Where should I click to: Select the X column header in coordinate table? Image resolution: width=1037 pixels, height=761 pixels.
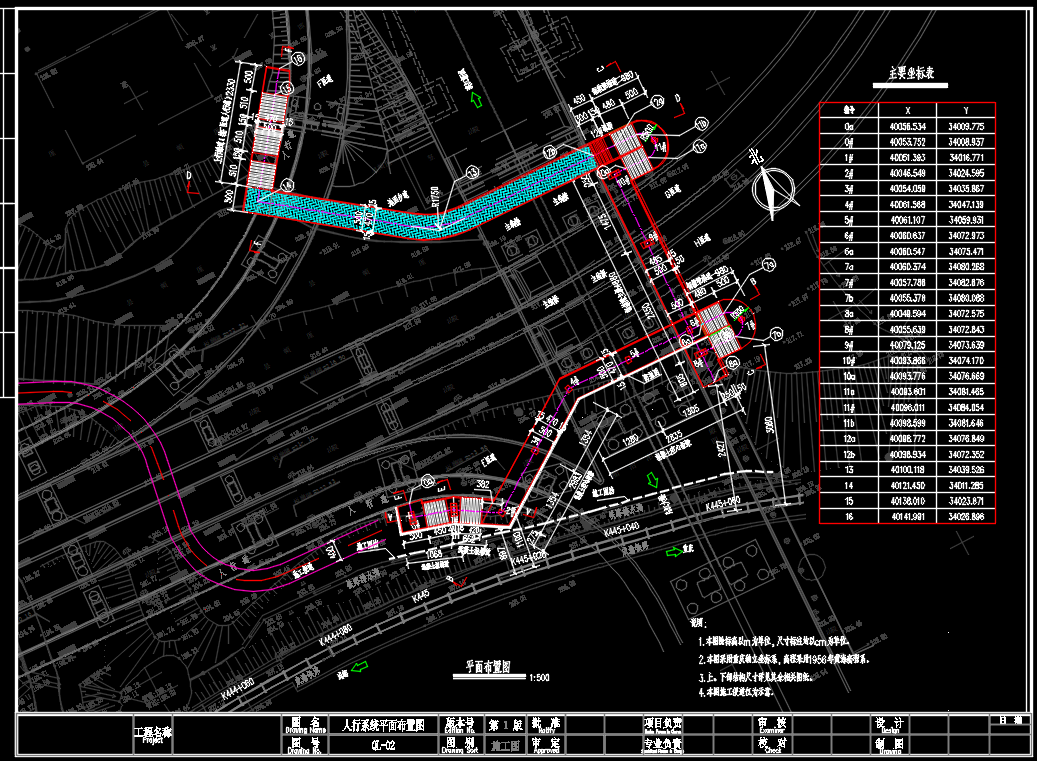point(907,110)
